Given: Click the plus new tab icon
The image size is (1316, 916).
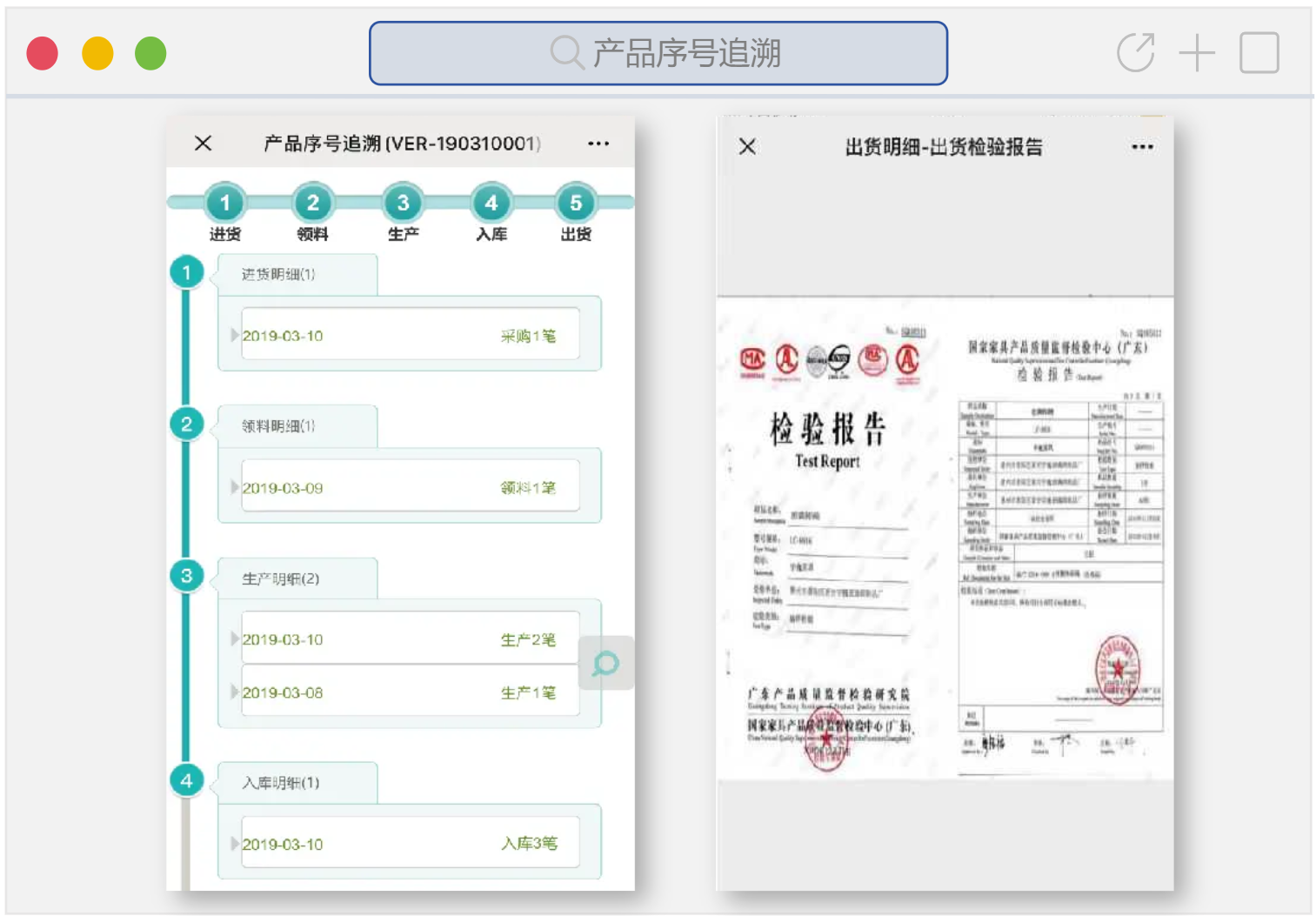Looking at the screenshot, I should (1197, 53).
